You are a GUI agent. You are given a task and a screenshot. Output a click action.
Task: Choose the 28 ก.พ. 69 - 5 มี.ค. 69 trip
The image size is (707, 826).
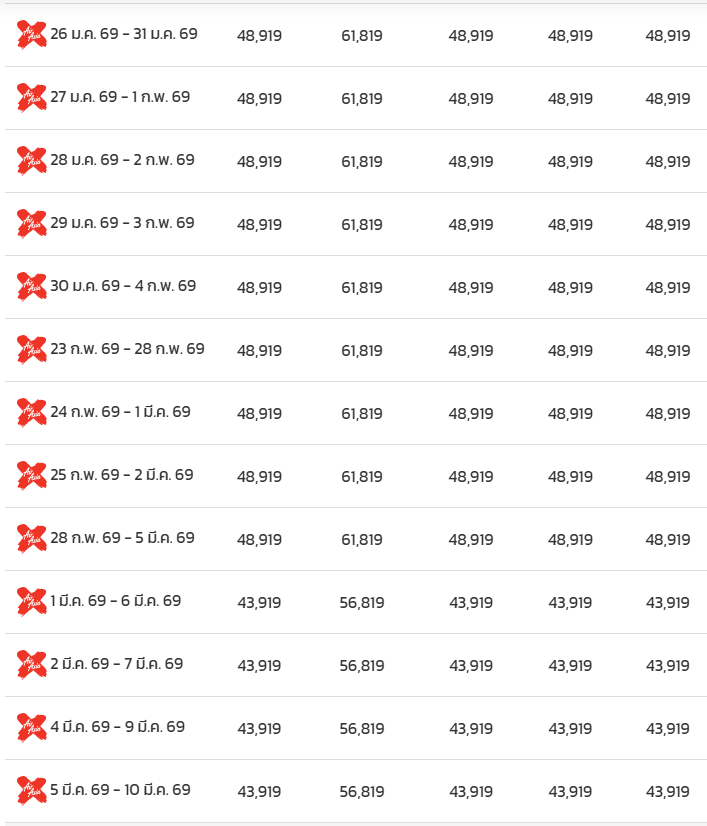pos(123,538)
